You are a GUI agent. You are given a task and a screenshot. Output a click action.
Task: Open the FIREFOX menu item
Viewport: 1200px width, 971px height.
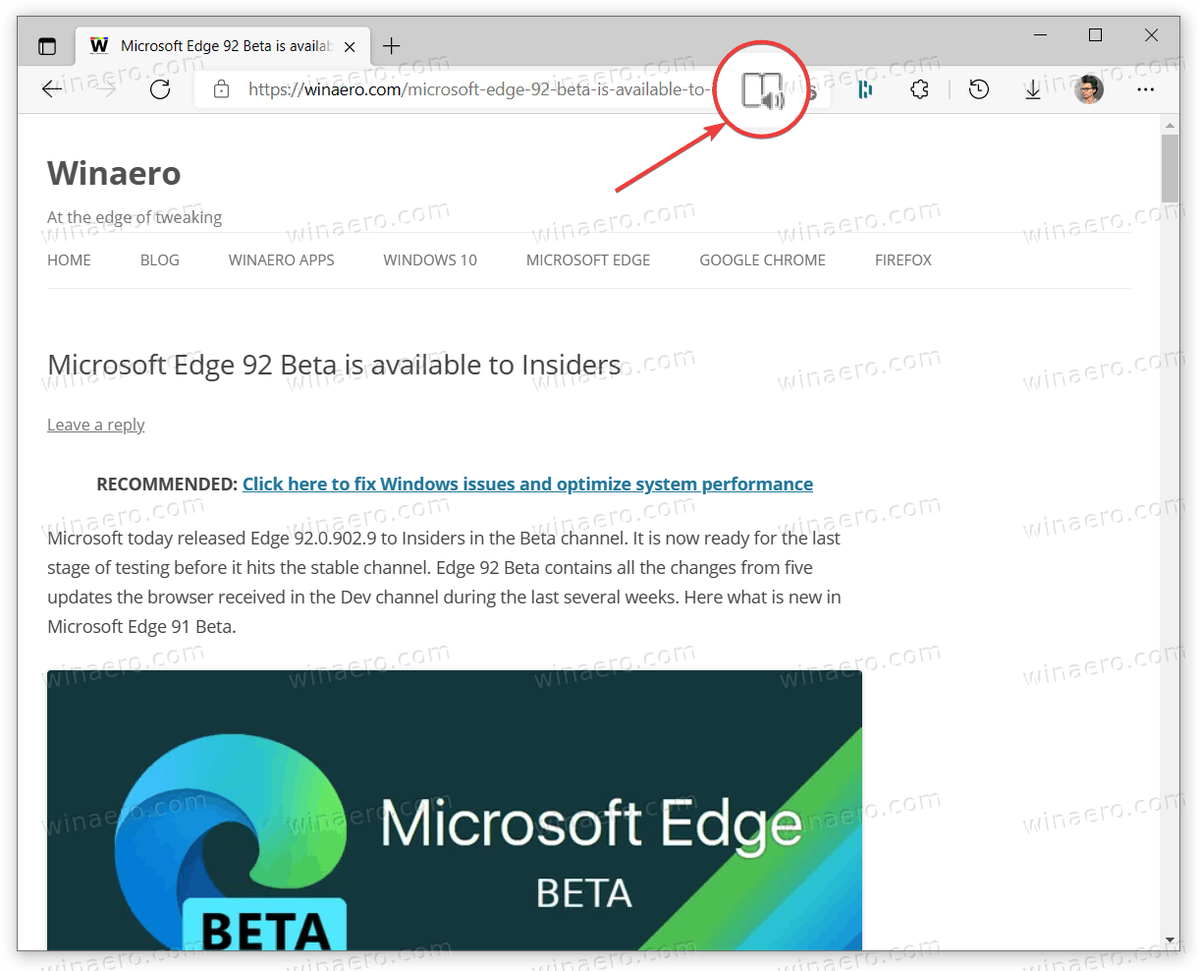click(903, 260)
